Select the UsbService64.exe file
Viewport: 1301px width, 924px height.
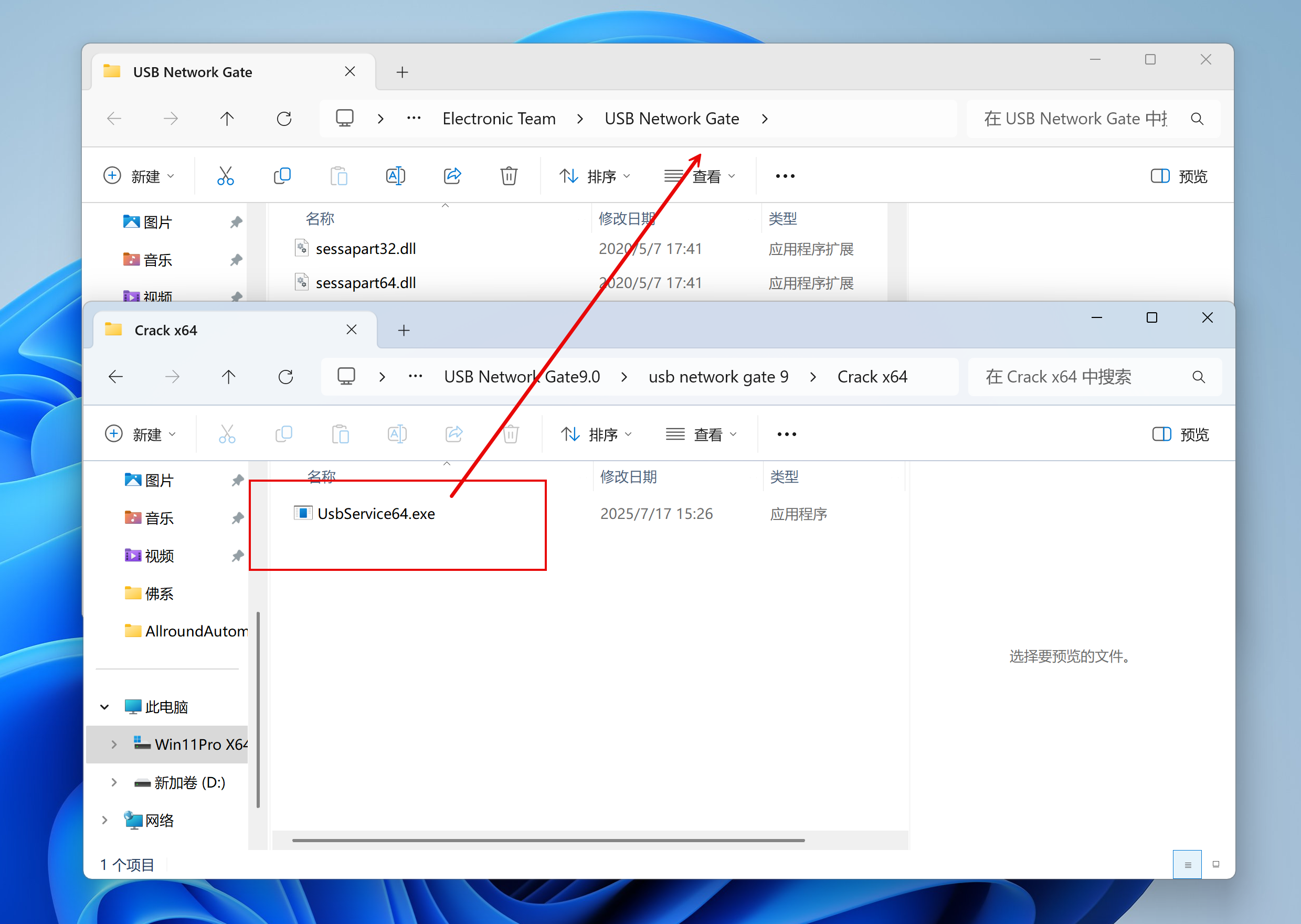[376, 513]
